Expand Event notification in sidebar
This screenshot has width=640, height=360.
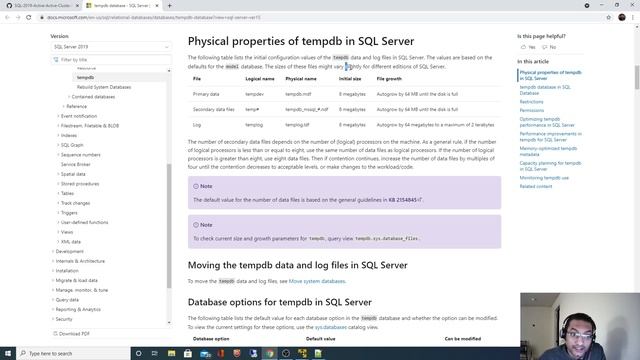[58, 116]
